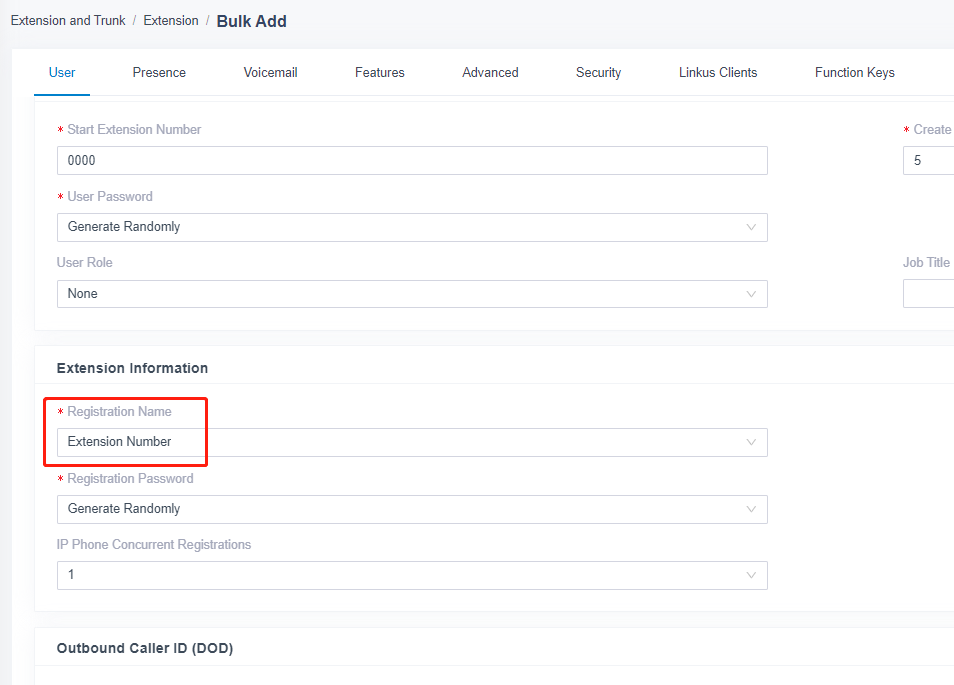Click the Registration Password chevron icon
The image size is (954, 685).
point(751,509)
